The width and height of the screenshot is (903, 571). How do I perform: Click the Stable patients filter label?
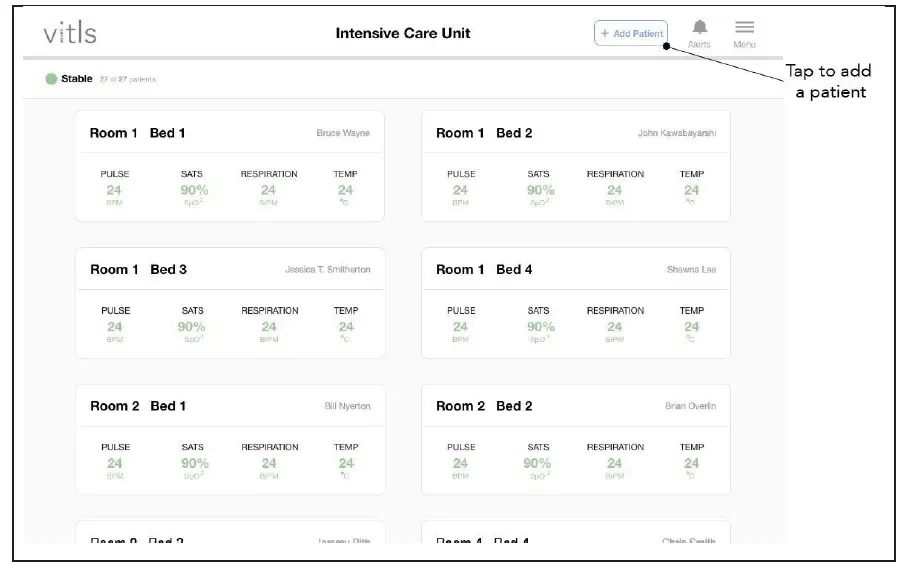tap(77, 79)
